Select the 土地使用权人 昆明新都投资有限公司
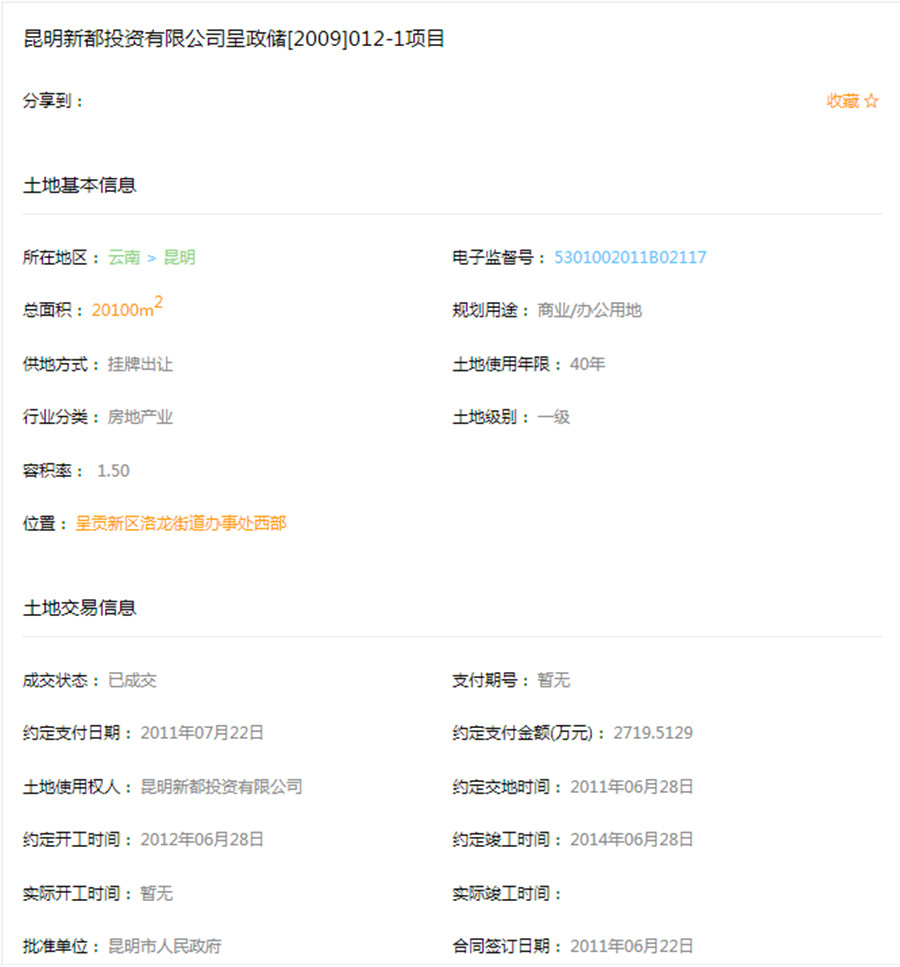The image size is (900, 967). 222,786
